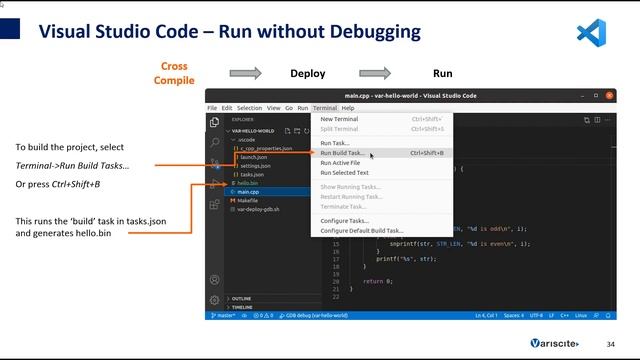
Task: Open the Run menu
Action: pos(302,108)
